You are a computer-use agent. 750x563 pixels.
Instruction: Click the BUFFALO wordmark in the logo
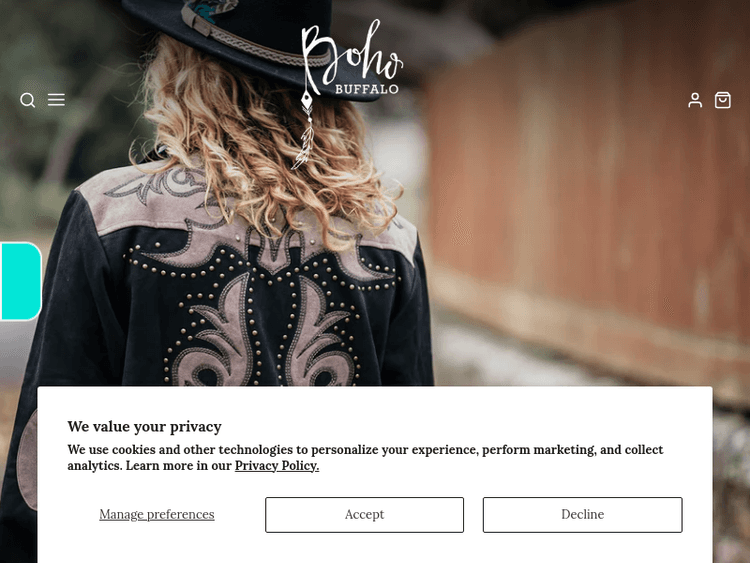pyautogui.click(x=366, y=89)
